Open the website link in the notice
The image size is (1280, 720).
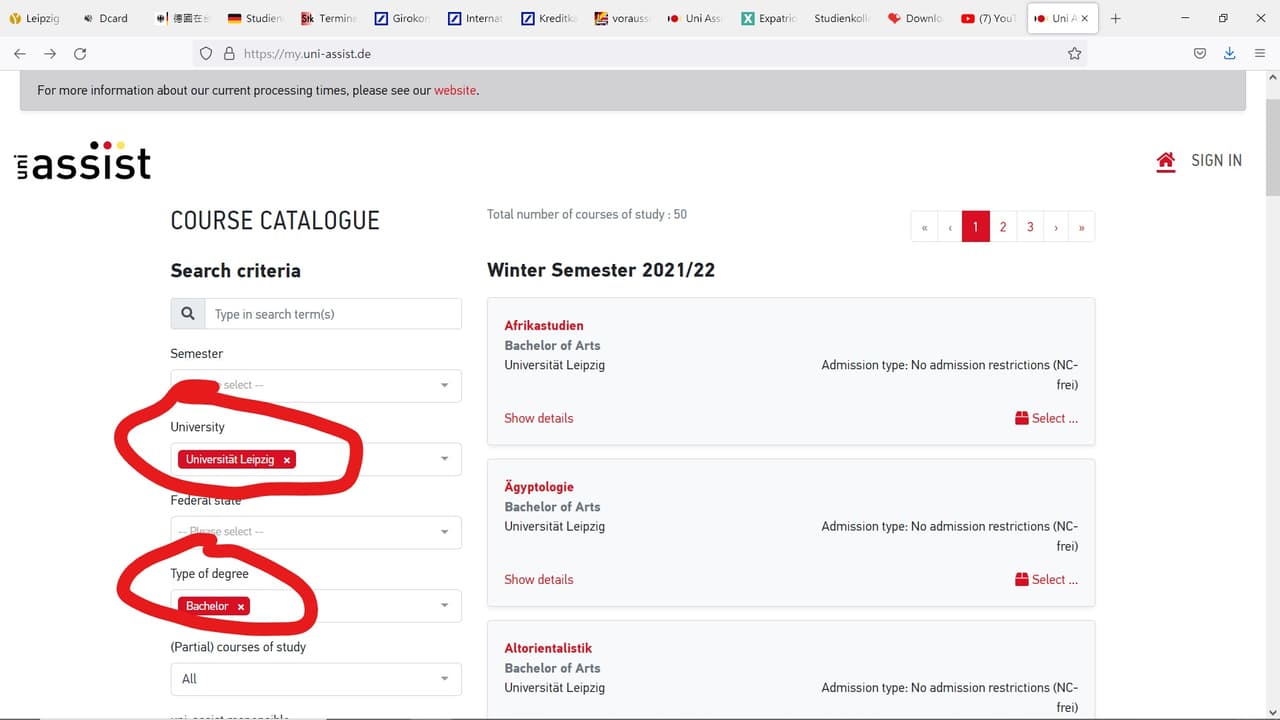(x=455, y=90)
